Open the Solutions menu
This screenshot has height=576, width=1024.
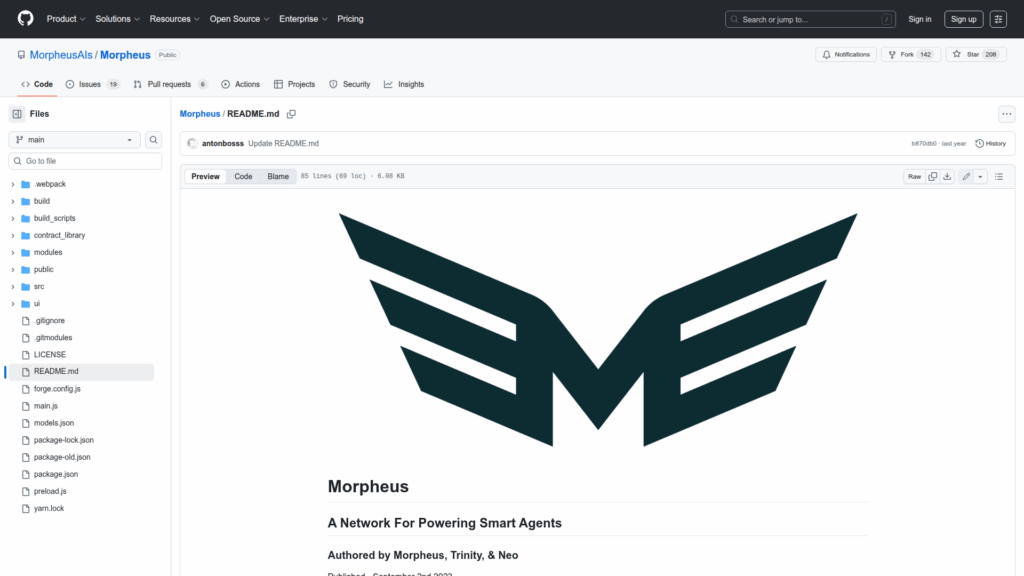click(x=118, y=19)
